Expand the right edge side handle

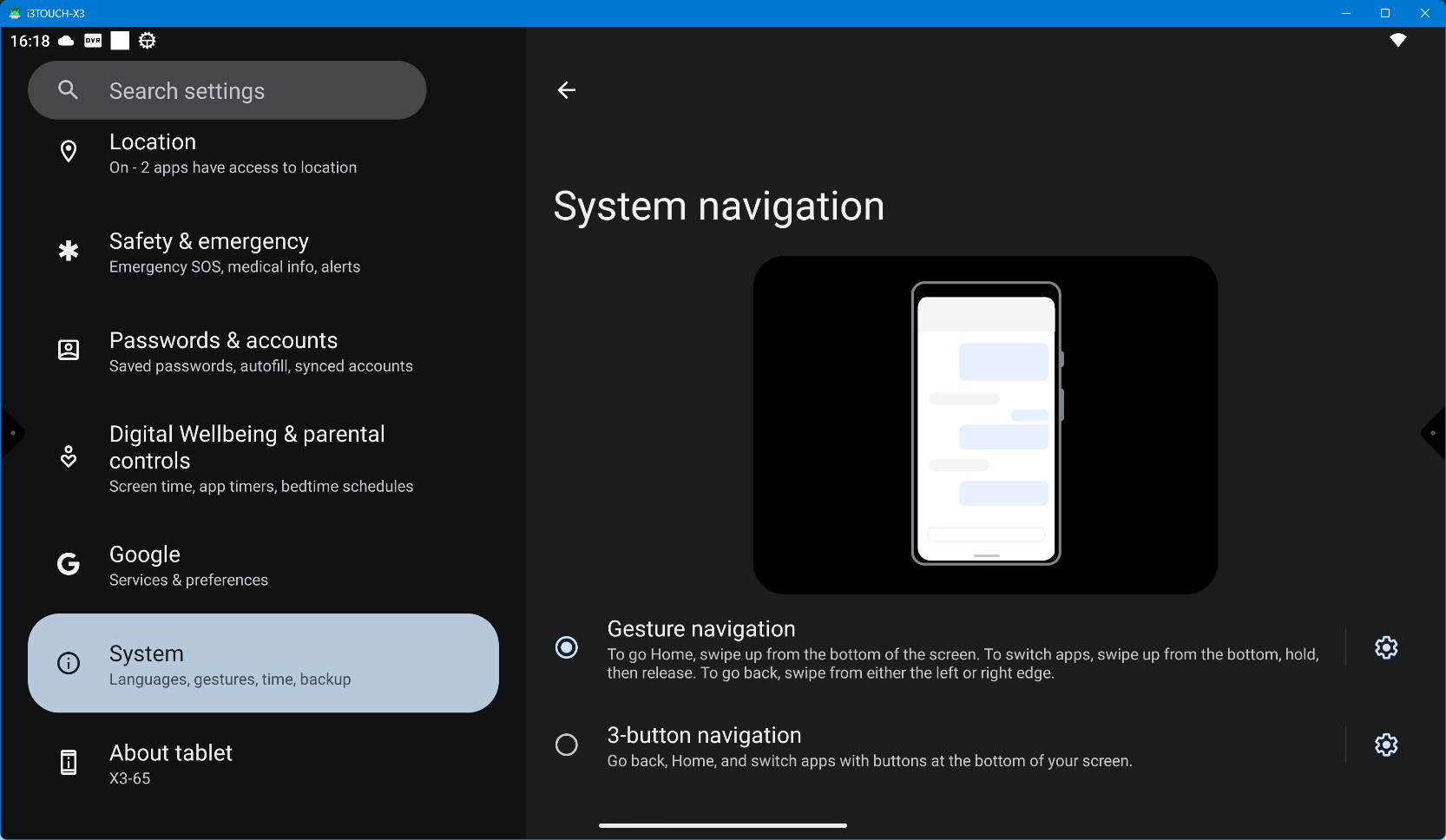[x=1434, y=432]
